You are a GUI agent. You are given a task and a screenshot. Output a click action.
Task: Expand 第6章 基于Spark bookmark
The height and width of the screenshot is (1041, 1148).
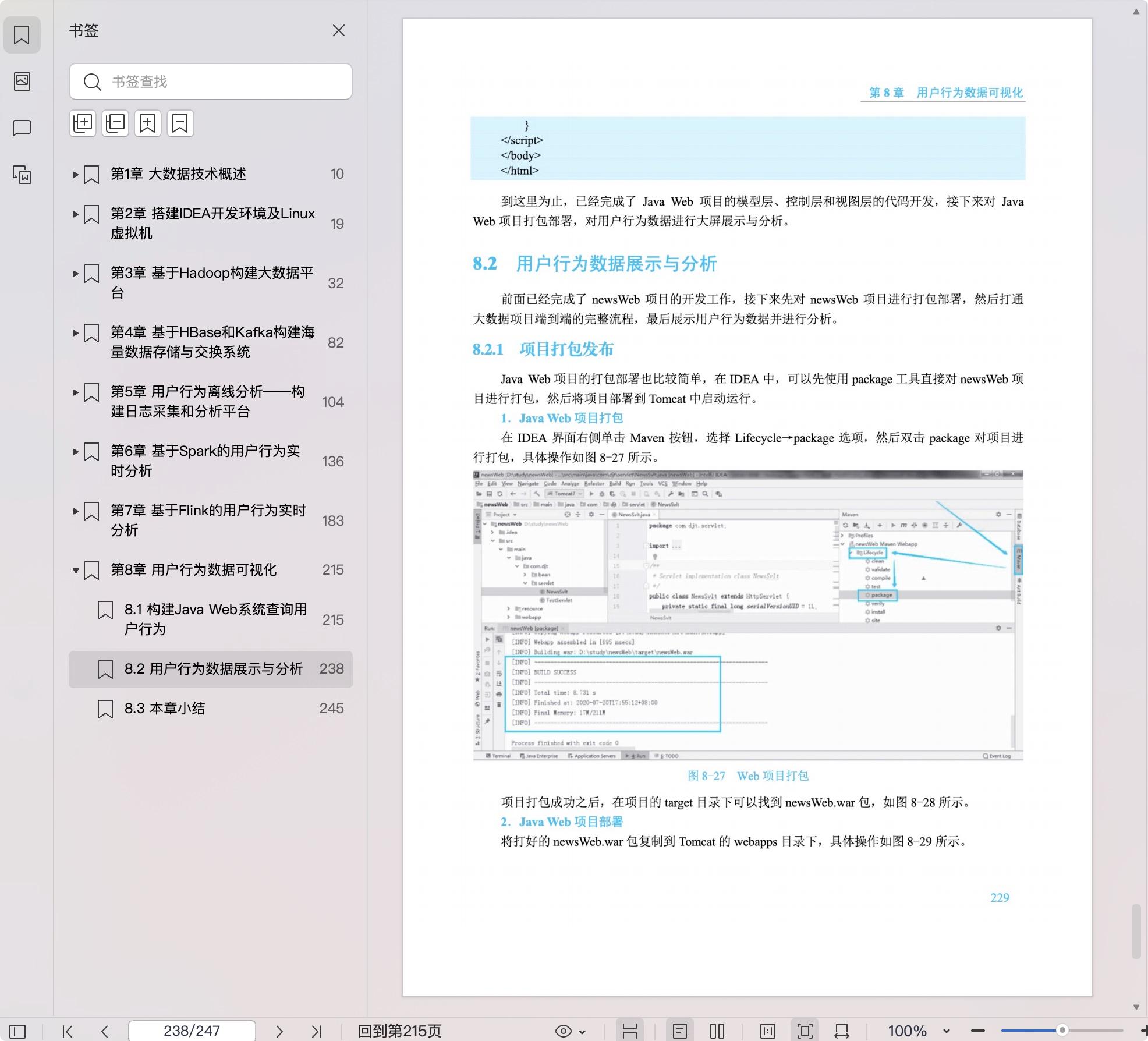(x=76, y=451)
